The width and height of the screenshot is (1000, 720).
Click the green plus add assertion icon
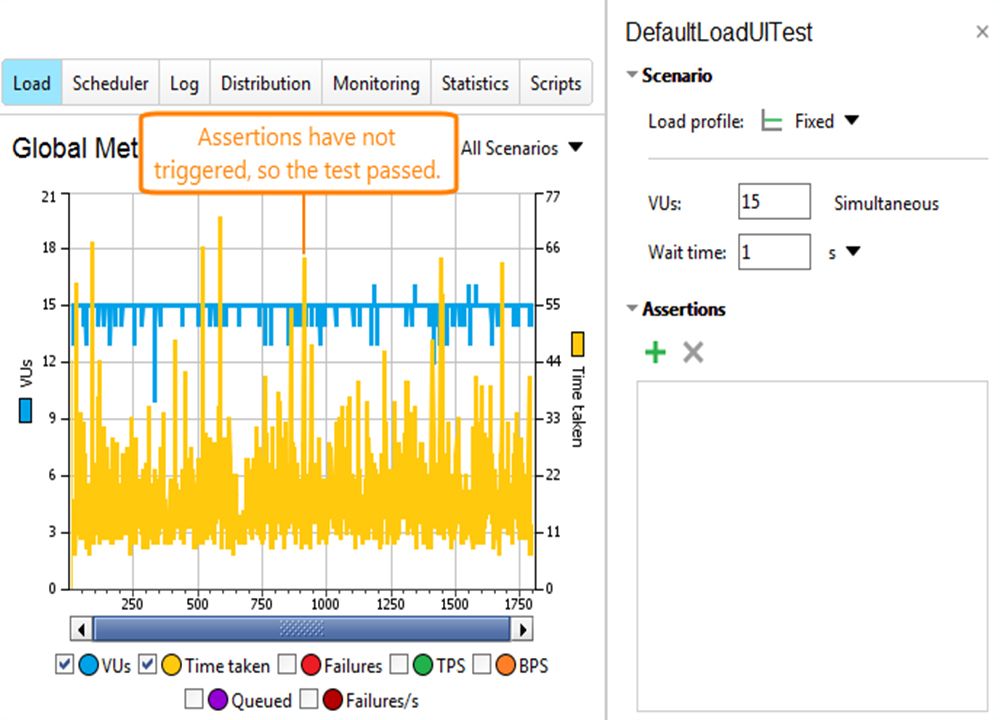tap(656, 352)
